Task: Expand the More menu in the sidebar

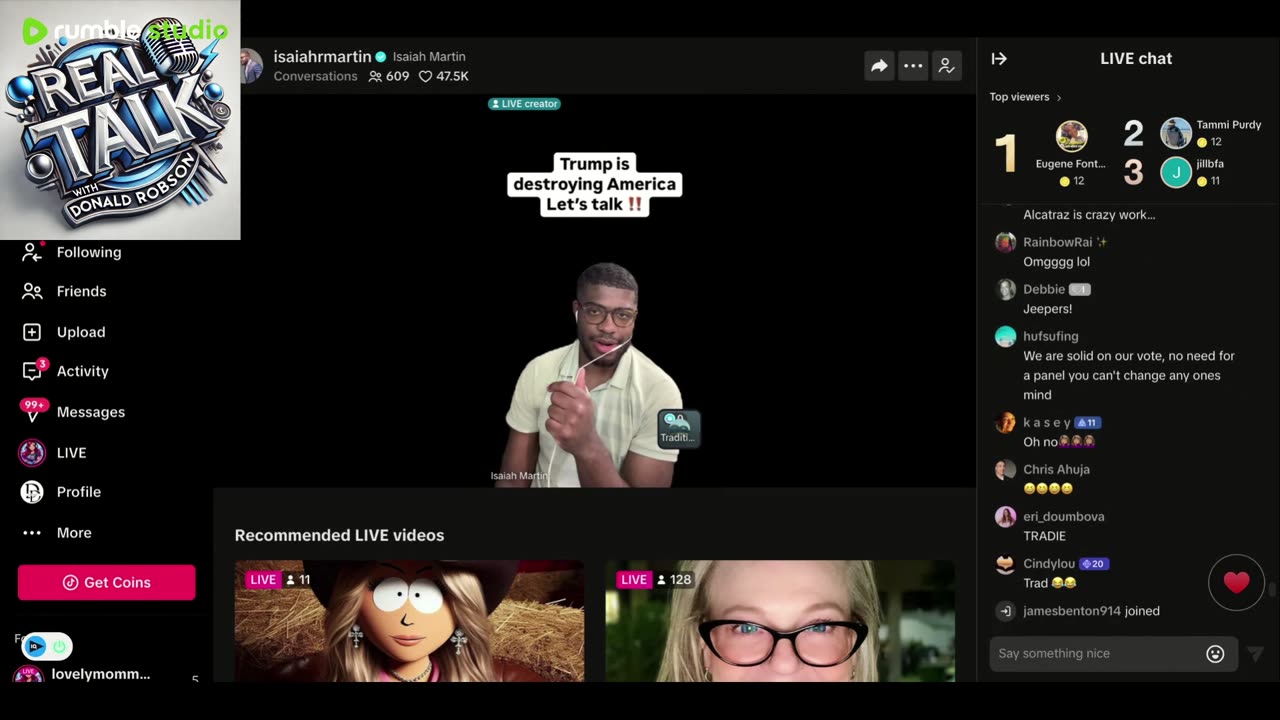Action: (57, 533)
